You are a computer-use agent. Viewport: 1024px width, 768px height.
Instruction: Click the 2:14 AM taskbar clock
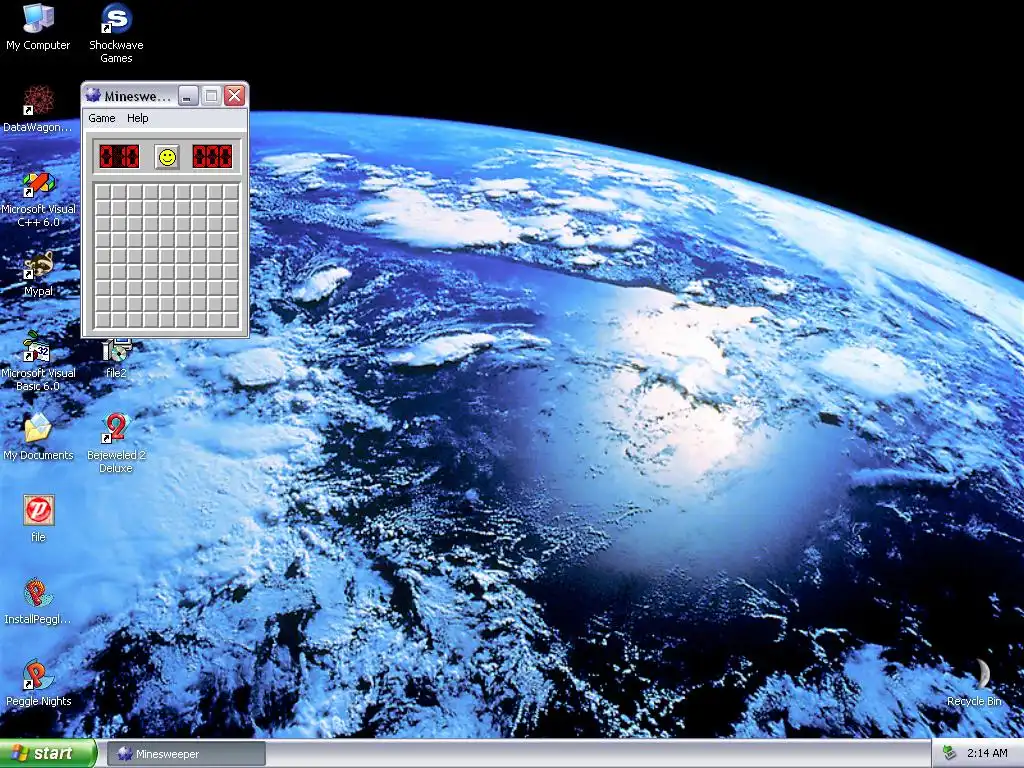tap(987, 754)
